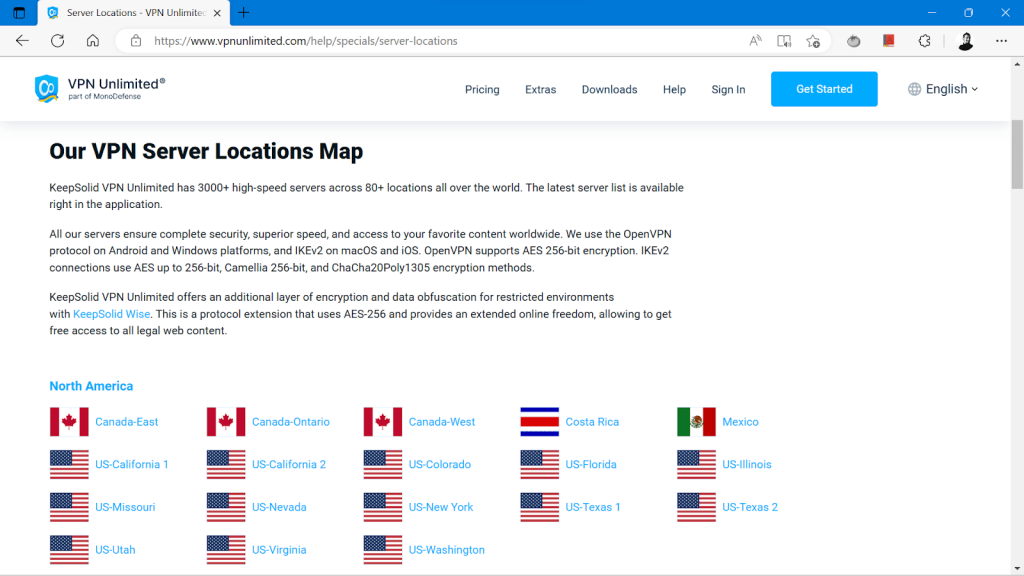1024x576 pixels.
Task: Open the US-Virginia server link
Action: coord(279,550)
